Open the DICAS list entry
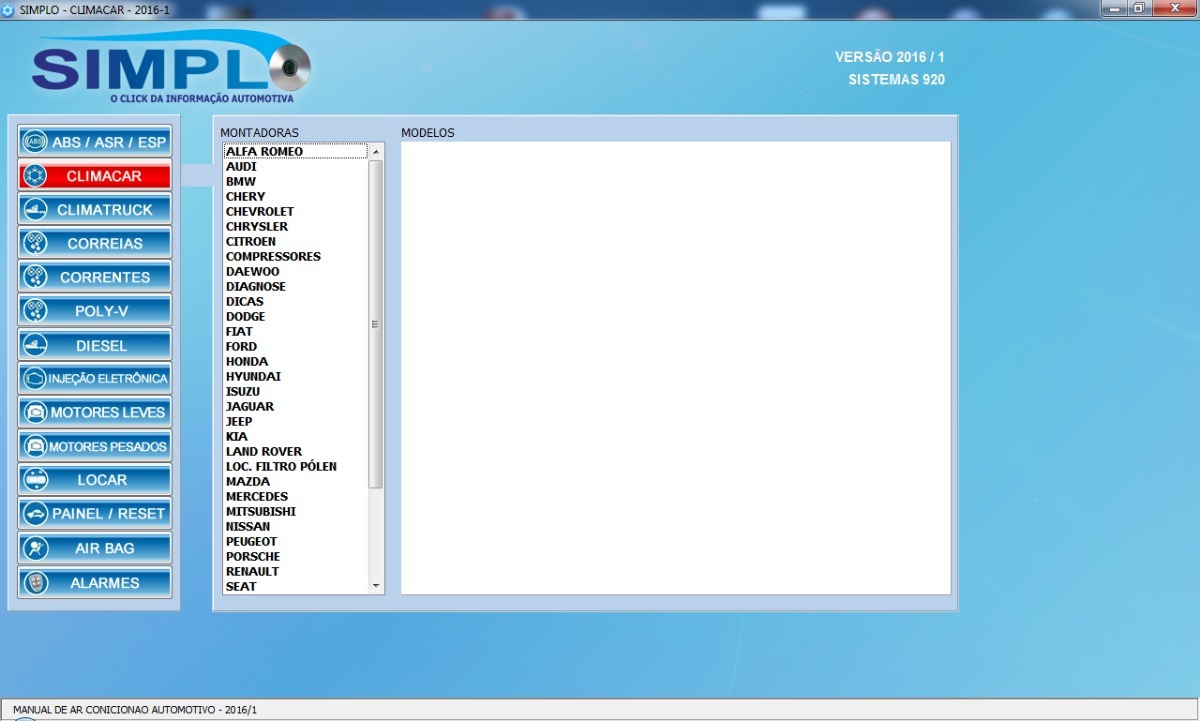Image resolution: width=1200 pixels, height=721 pixels. click(295, 301)
